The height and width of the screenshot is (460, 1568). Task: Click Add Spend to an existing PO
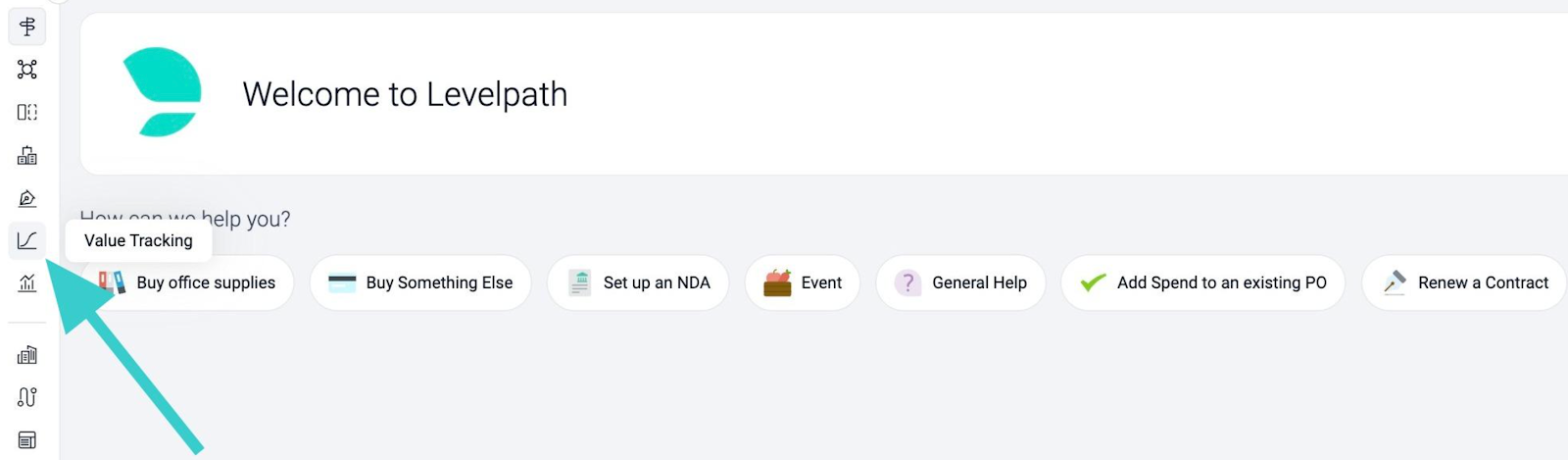point(1202,282)
